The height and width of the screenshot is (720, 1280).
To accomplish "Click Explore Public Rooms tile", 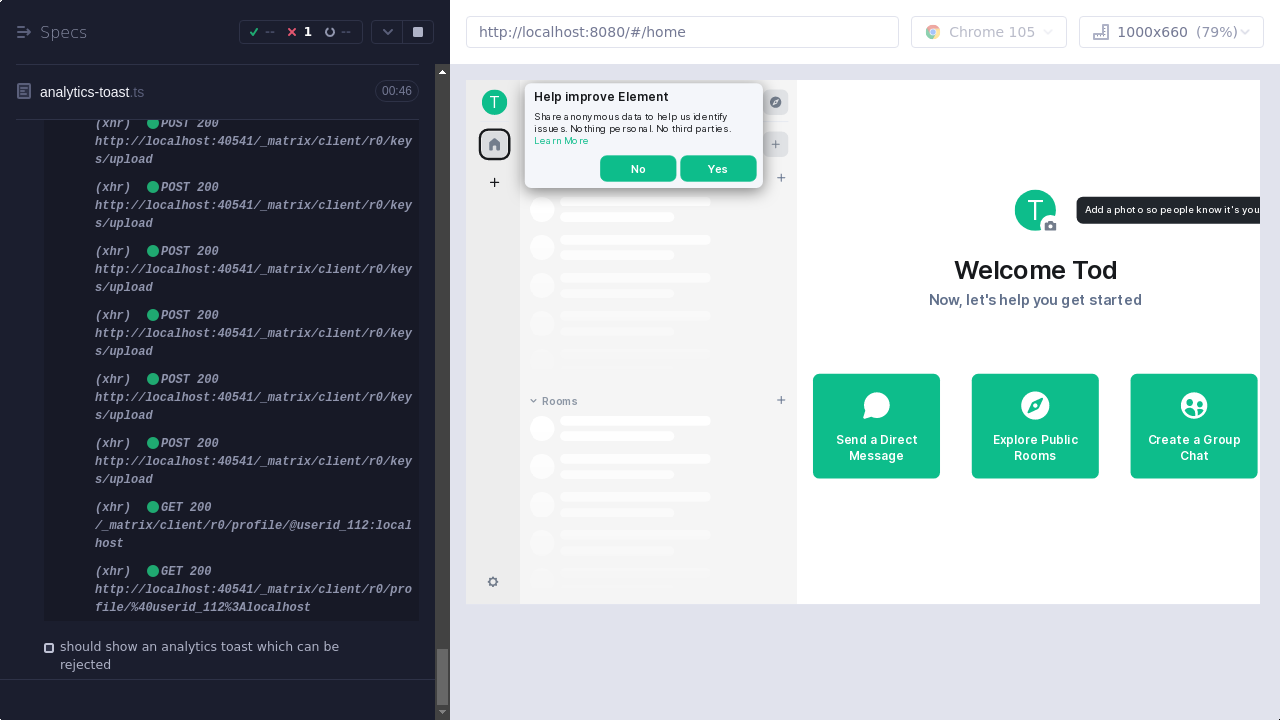I will [x=1035, y=426].
